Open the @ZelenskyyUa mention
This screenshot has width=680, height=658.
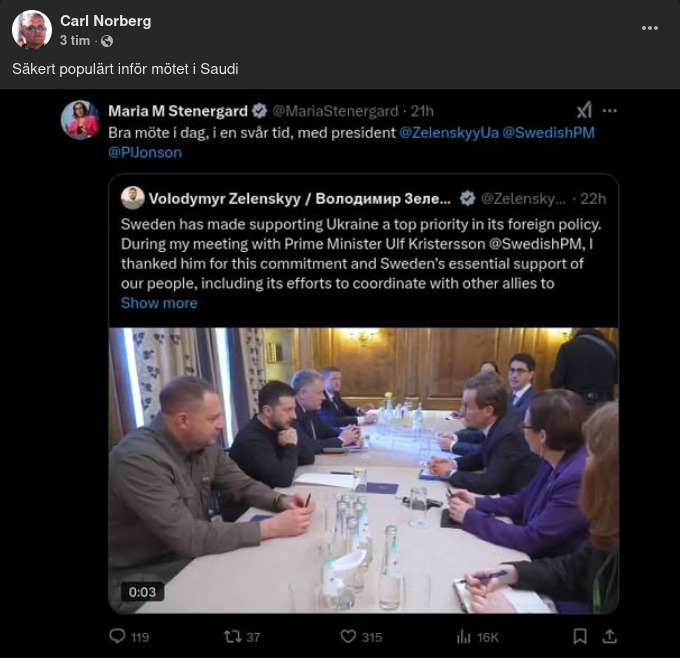[x=448, y=132]
